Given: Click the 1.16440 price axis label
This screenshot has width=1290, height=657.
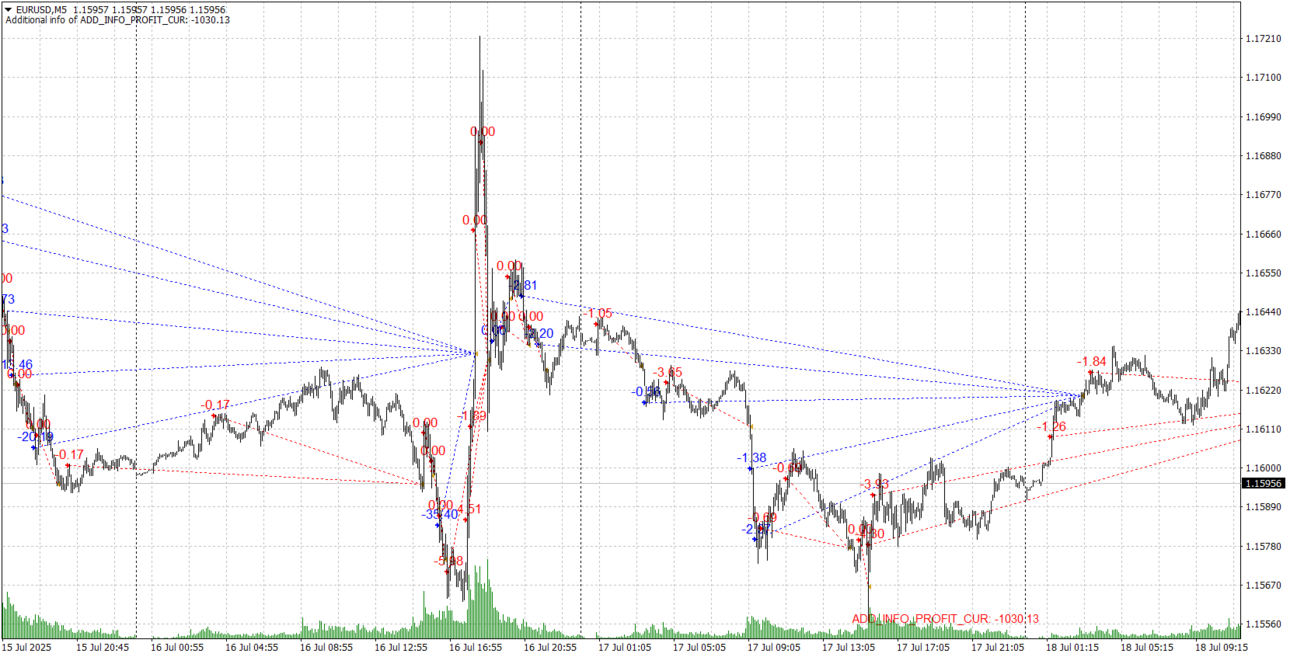Looking at the screenshot, I should click(x=1263, y=312).
